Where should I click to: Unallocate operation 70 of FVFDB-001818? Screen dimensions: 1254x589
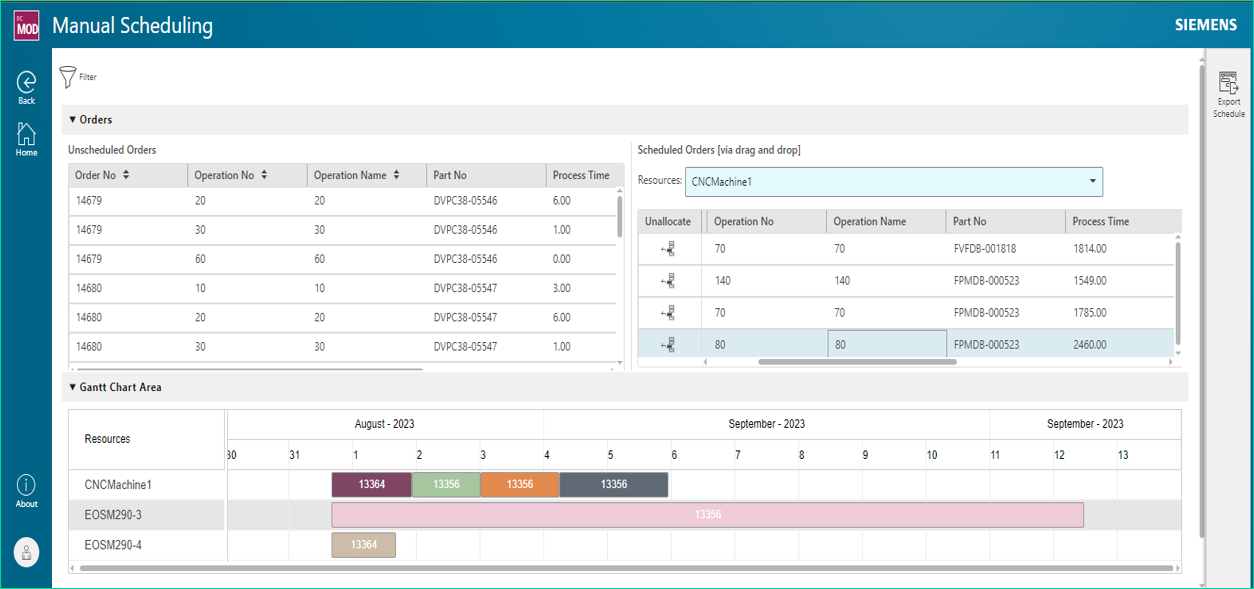pyautogui.click(x=669, y=249)
